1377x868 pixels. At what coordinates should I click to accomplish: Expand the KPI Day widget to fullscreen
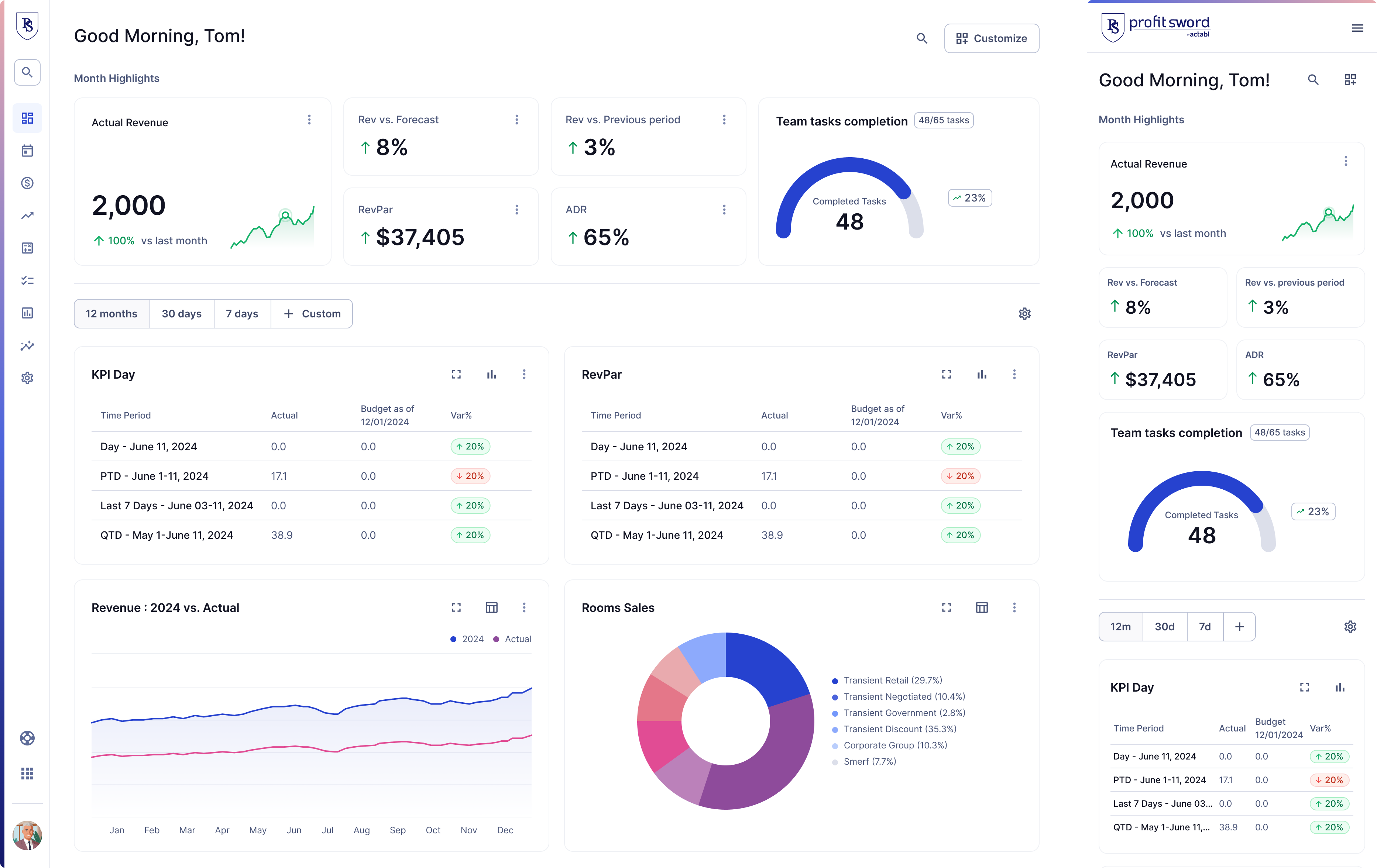[x=456, y=374]
